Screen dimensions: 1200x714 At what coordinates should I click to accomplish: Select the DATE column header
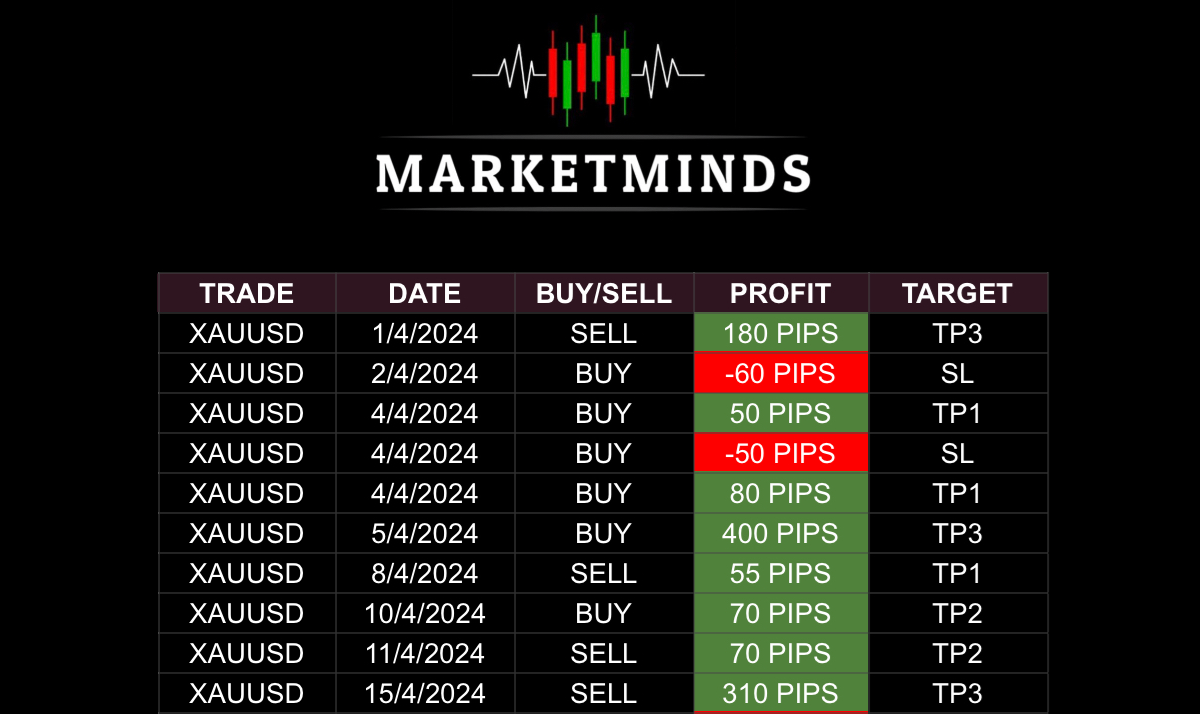425,293
